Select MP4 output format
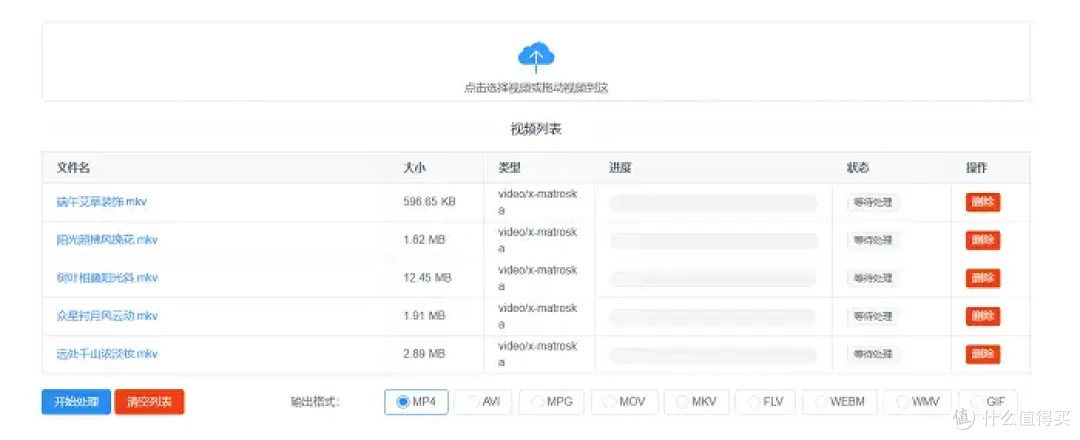The width and height of the screenshot is (1080, 440). pos(416,402)
